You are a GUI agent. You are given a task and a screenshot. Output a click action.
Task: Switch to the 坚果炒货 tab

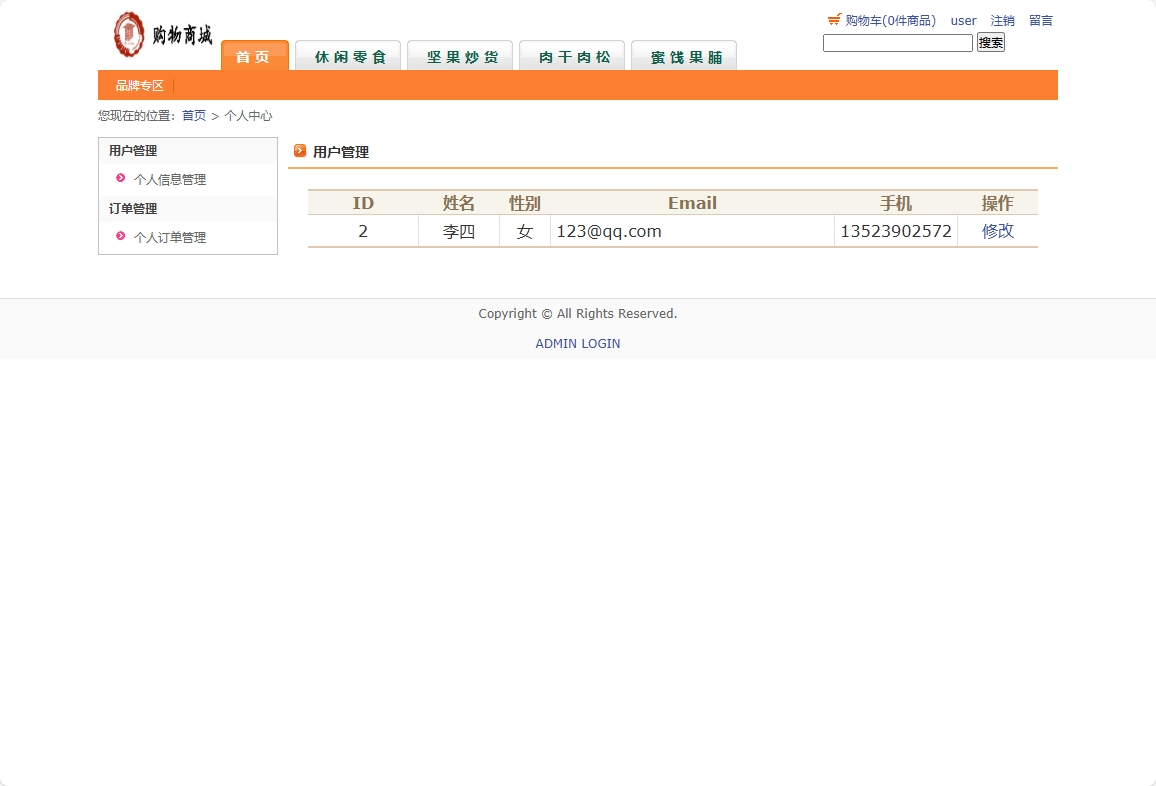[459, 56]
